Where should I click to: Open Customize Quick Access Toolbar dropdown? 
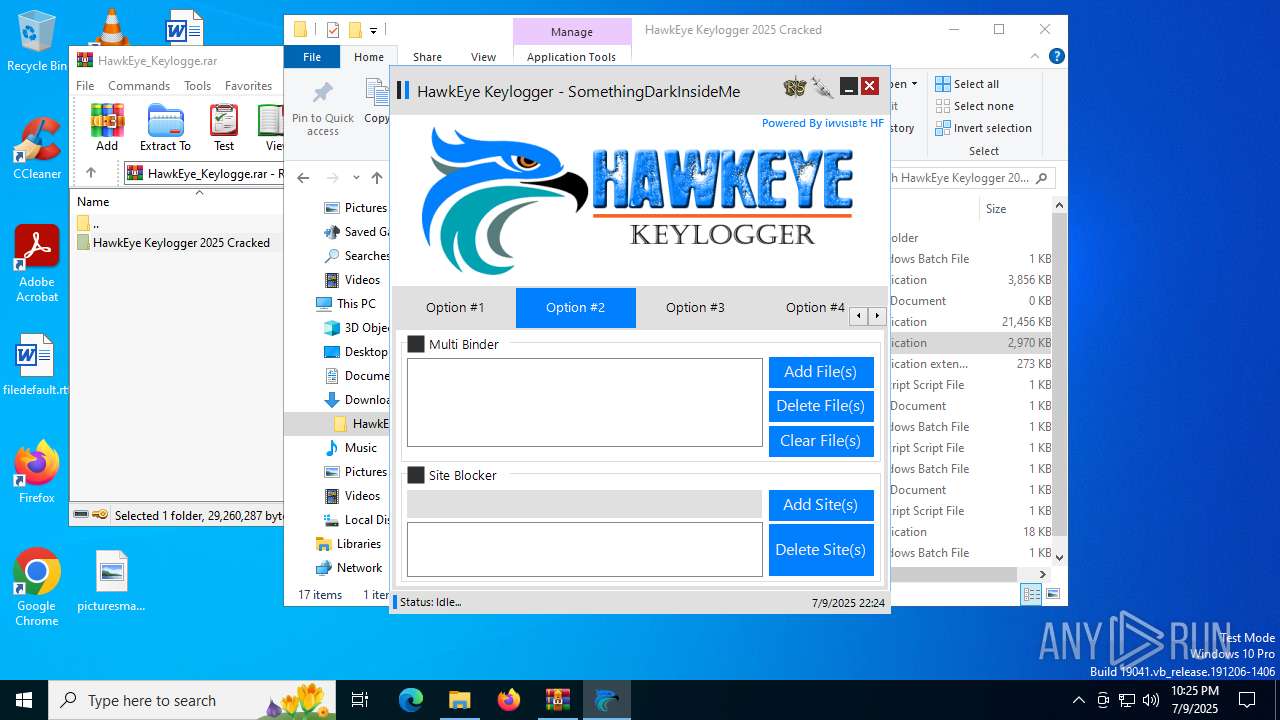[x=373, y=31]
